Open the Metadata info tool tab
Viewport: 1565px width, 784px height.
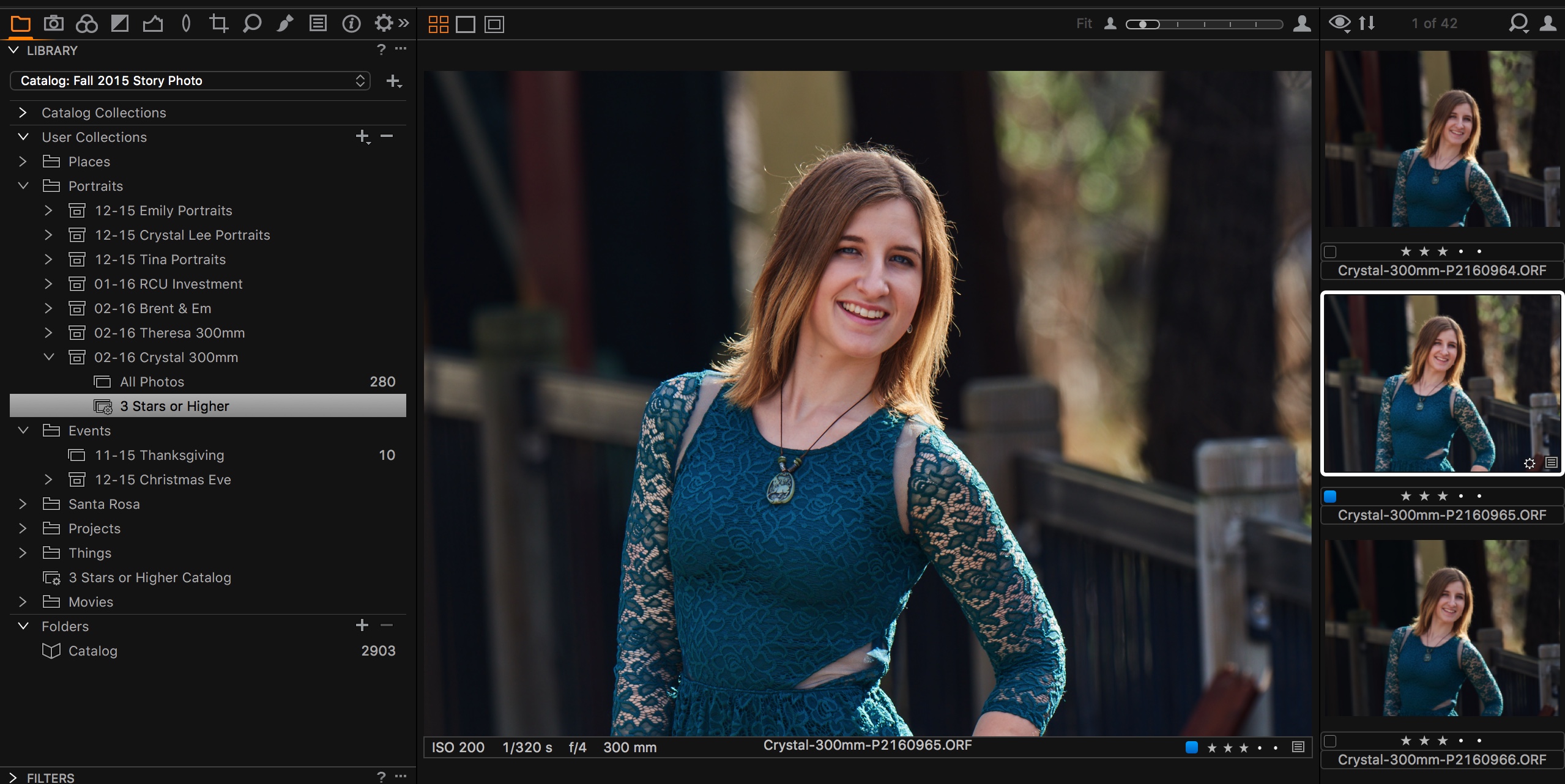(351, 24)
